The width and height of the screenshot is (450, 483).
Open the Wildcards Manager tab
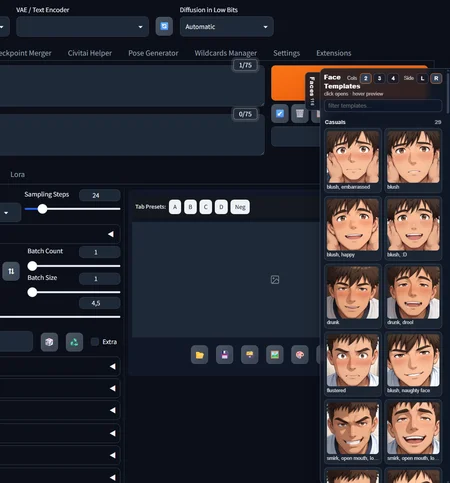[x=226, y=53]
